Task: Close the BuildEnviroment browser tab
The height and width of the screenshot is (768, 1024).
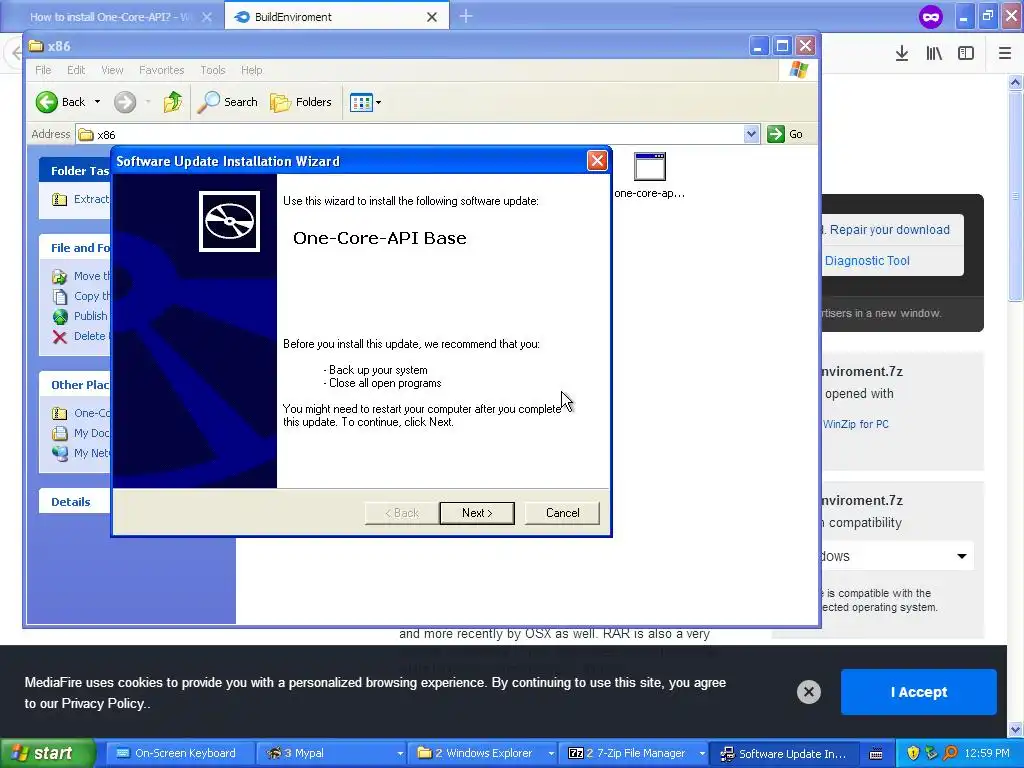Action: coord(432,17)
